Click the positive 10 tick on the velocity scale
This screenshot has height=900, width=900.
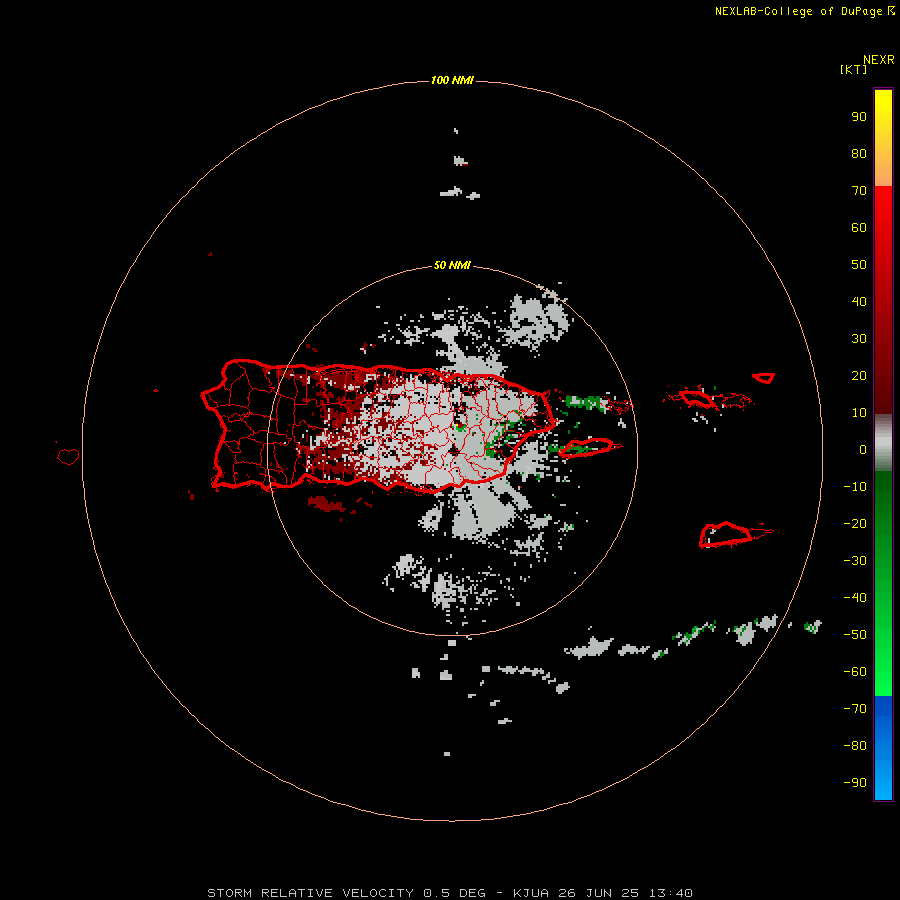point(859,413)
